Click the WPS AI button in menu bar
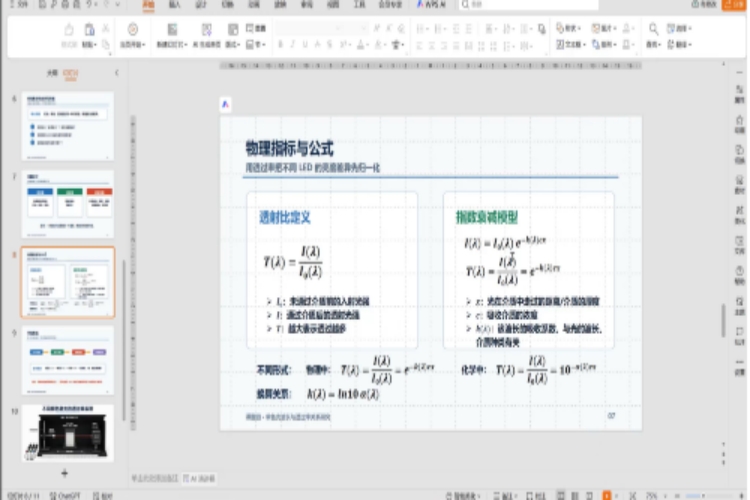 click(431, 5)
